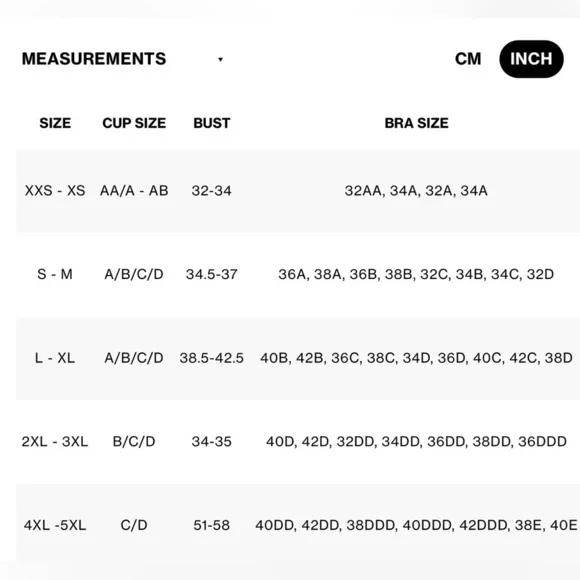The width and height of the screenshot is (580, 580).
Task: Click the CUP SIZE column header
Action: pyautogui.click(x=134, y=123)
